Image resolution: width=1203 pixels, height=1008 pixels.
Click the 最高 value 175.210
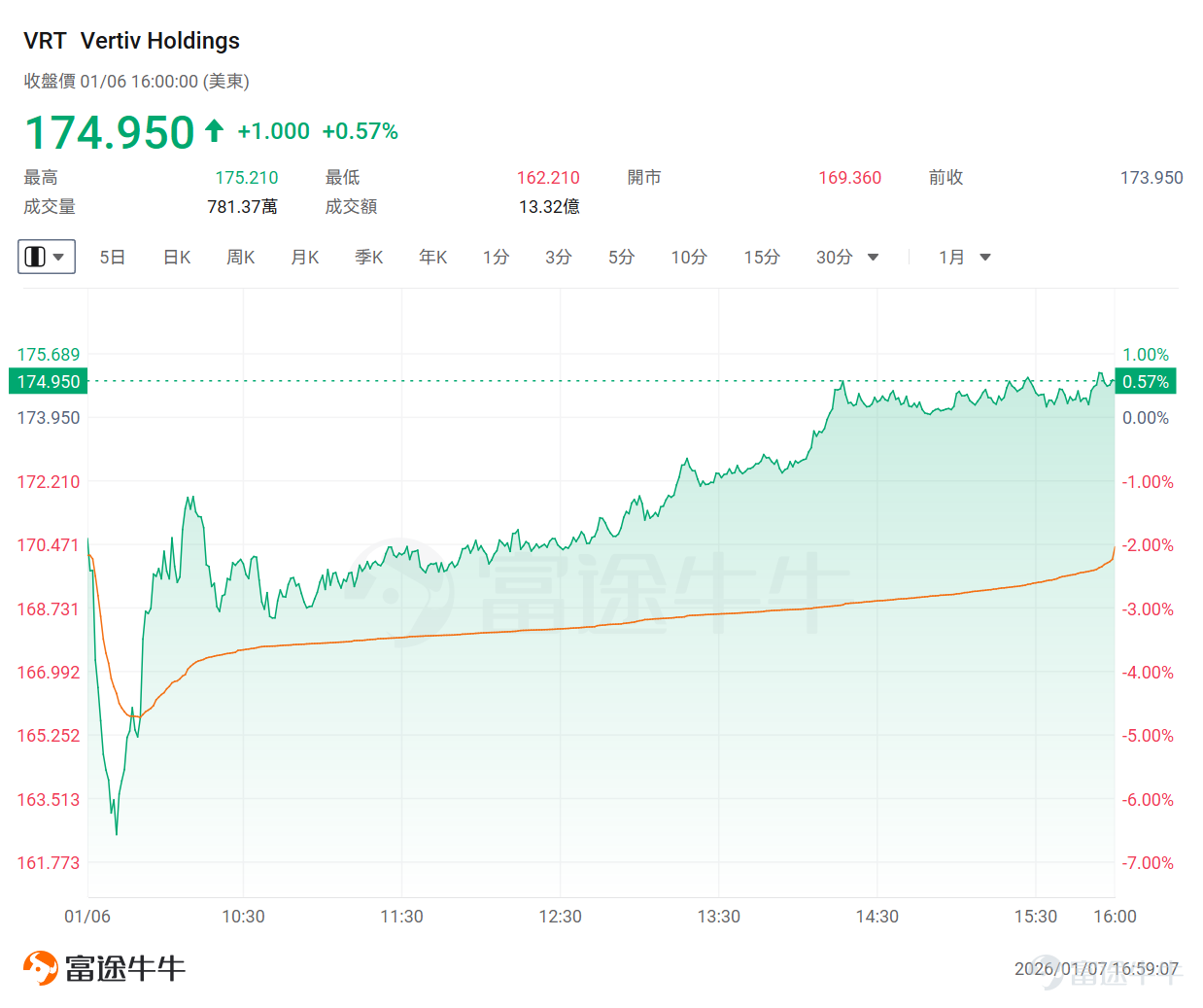pos(247,178)
